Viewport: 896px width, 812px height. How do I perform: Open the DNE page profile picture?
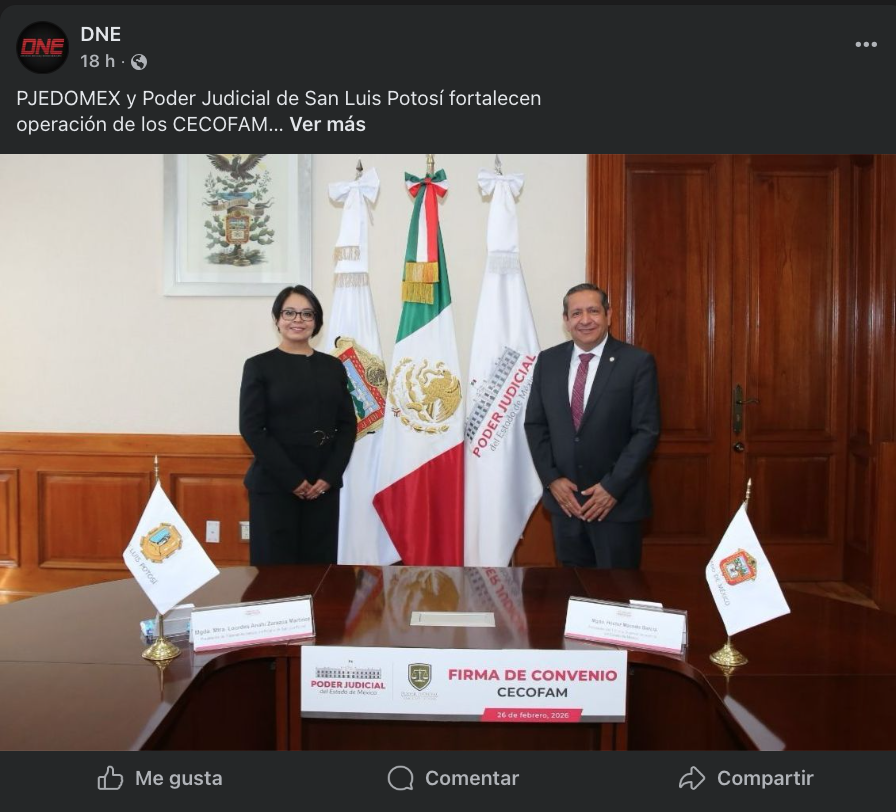42,47
